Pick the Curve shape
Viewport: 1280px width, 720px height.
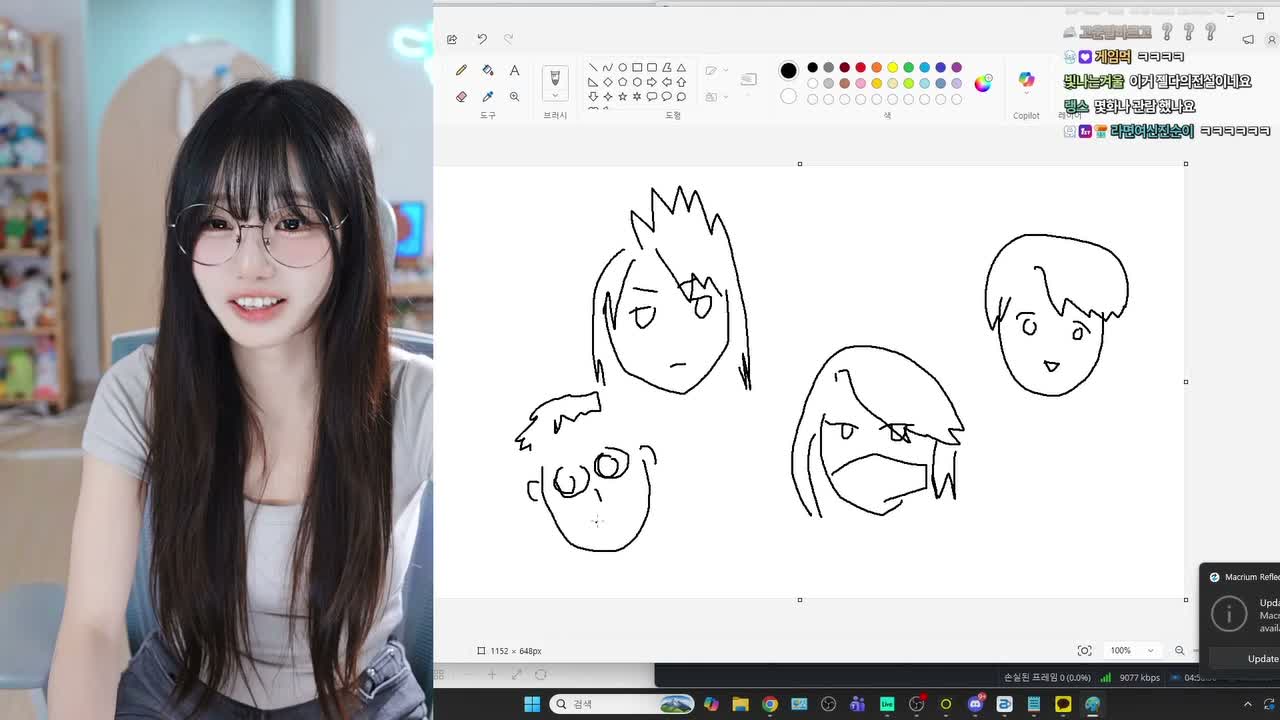[607, 68]
